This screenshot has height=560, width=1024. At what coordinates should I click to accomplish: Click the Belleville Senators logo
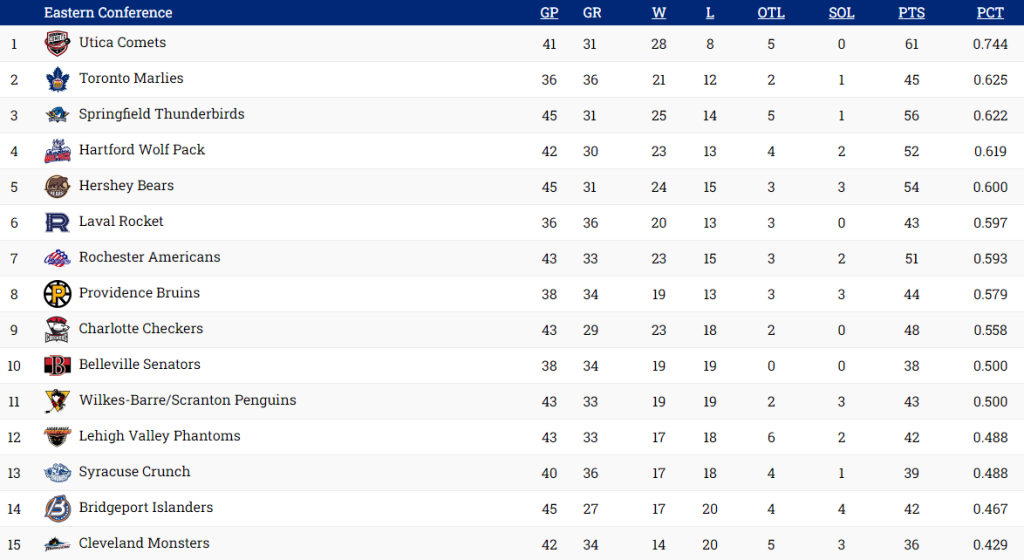tap(57, 365)
